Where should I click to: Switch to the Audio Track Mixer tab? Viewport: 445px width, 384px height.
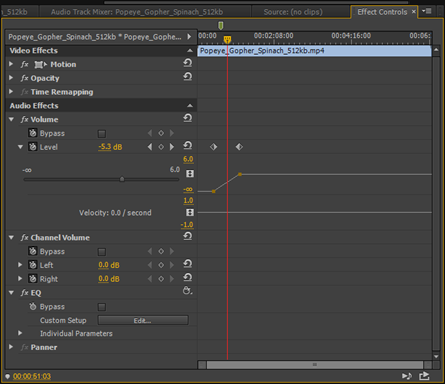point(137,12)
